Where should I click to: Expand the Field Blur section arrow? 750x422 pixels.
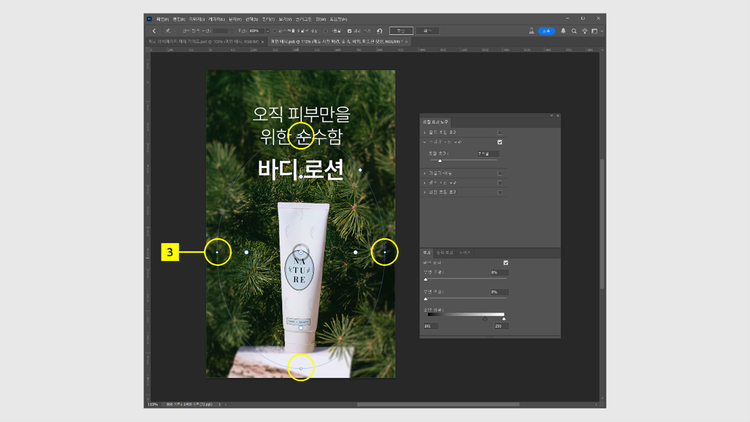pyautogui.click(x=425, y=133)
